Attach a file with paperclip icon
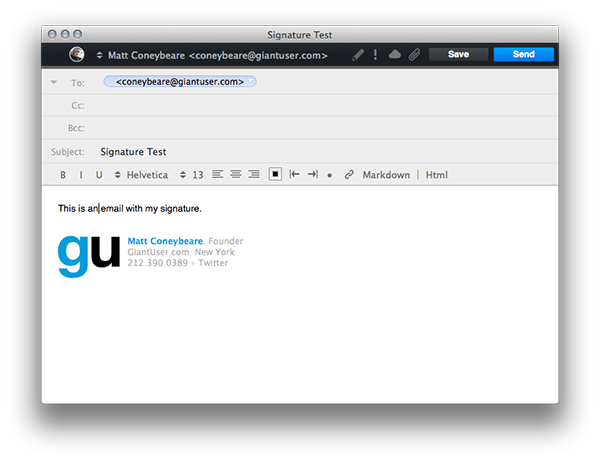Image resolution: width=600 pixels, height=461 pixels. pyautogui.click(x=413, y=55)
